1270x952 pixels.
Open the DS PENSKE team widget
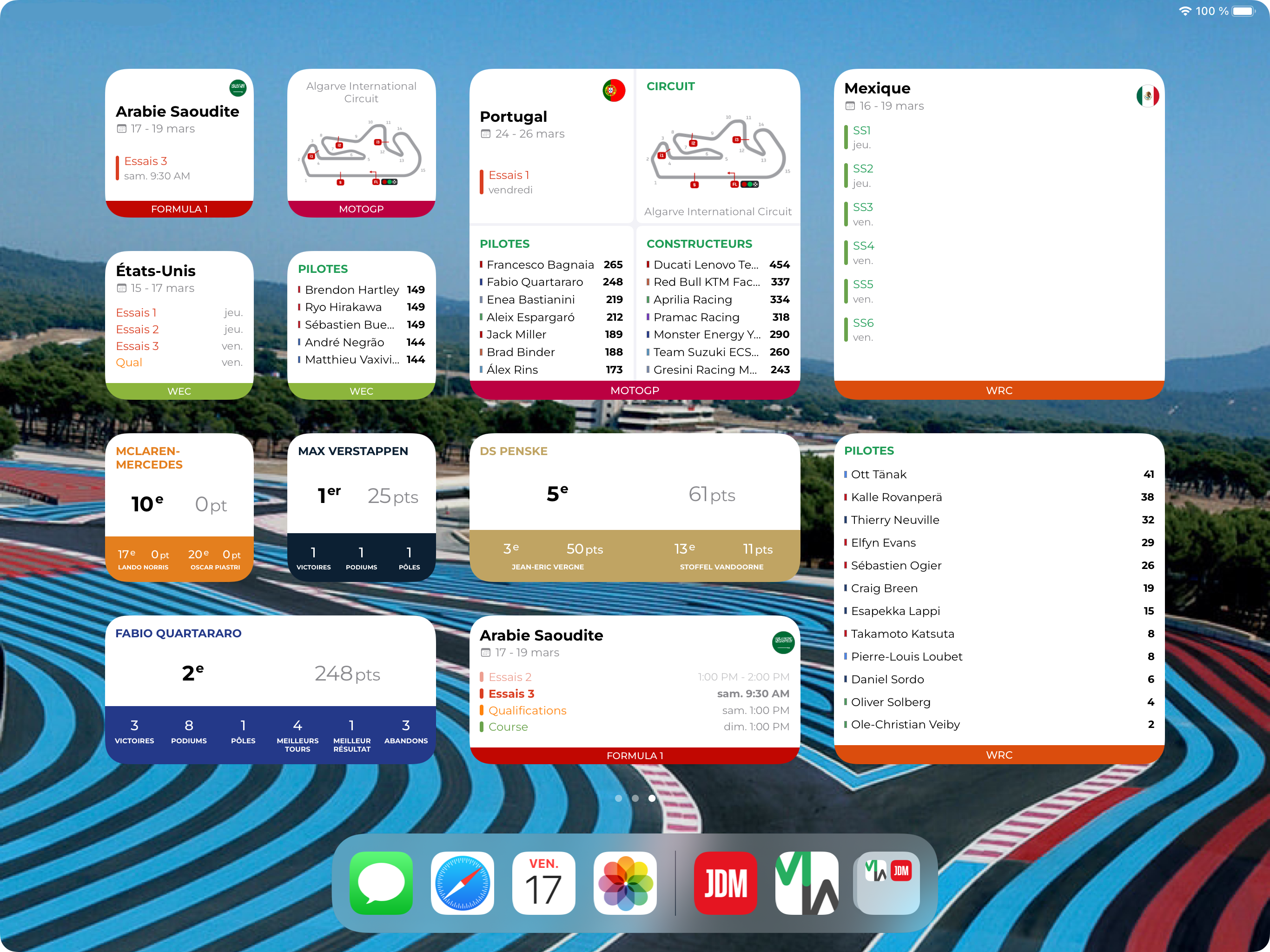click(x=635, y=508)
